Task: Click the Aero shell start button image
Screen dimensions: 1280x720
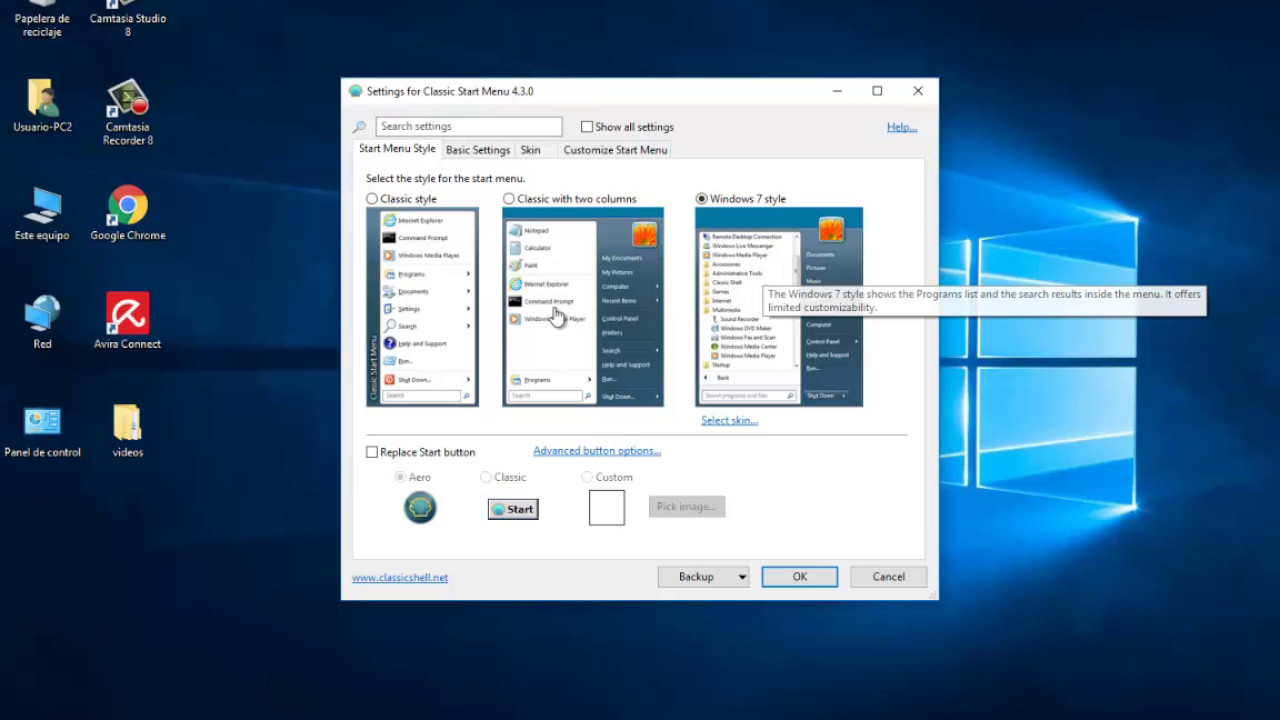Action: 420,507
